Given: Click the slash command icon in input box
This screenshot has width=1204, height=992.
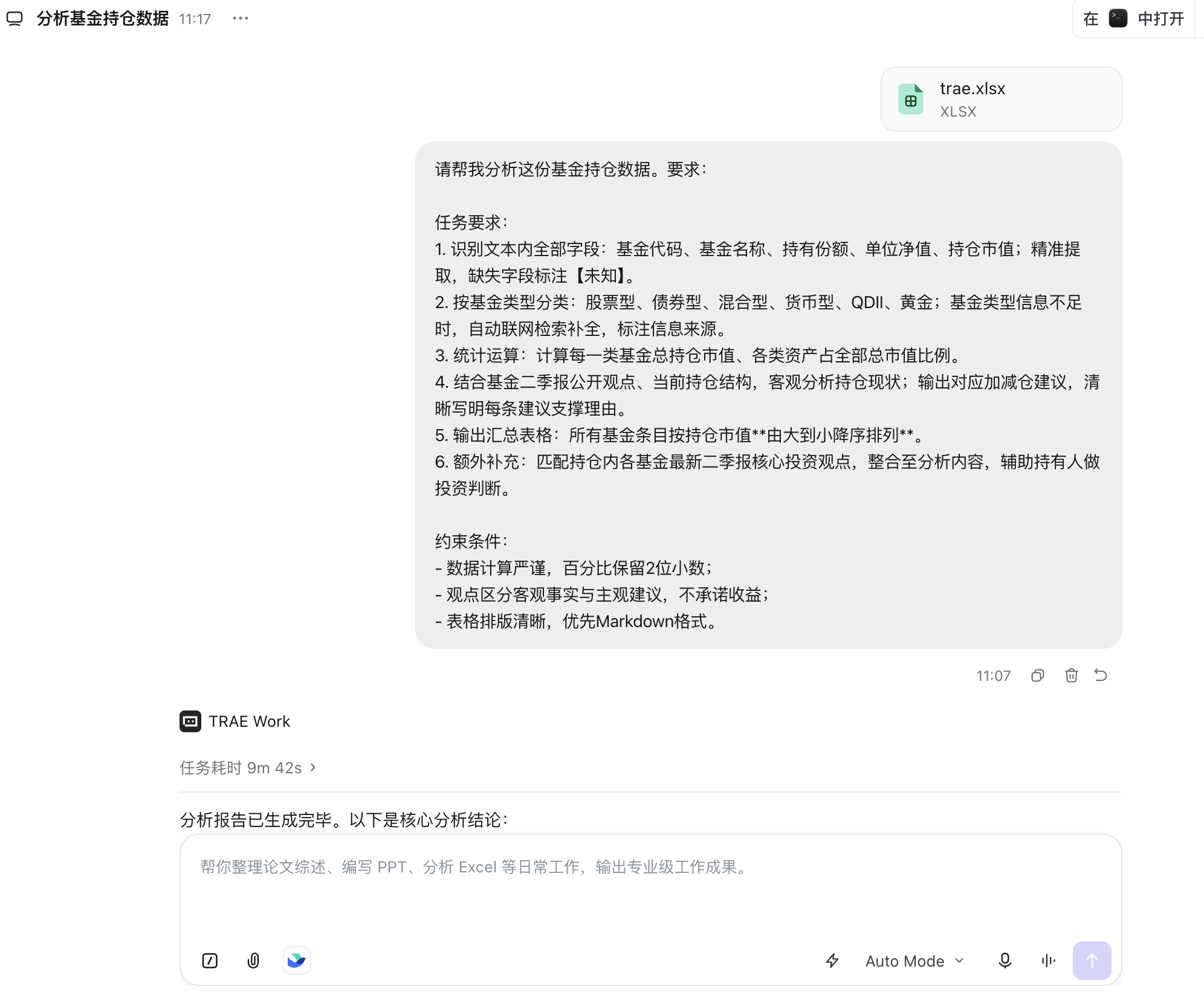Looking at the screenshot, I should pyautogui.click(x=210, y=961).
